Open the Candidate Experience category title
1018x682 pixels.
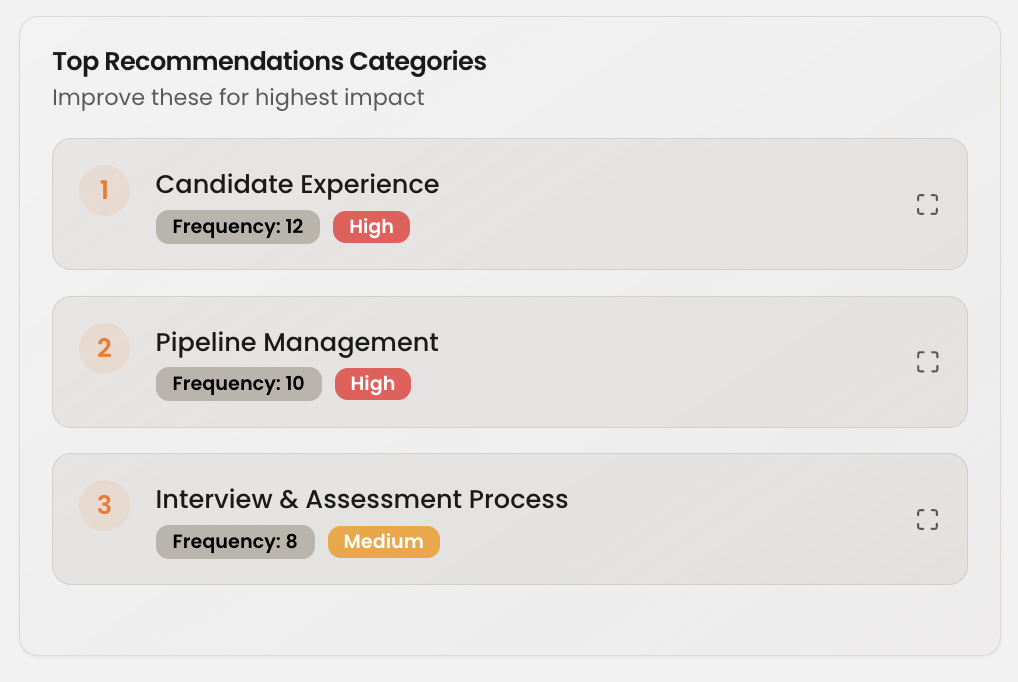pyautogui.click(x=297, y=184)
